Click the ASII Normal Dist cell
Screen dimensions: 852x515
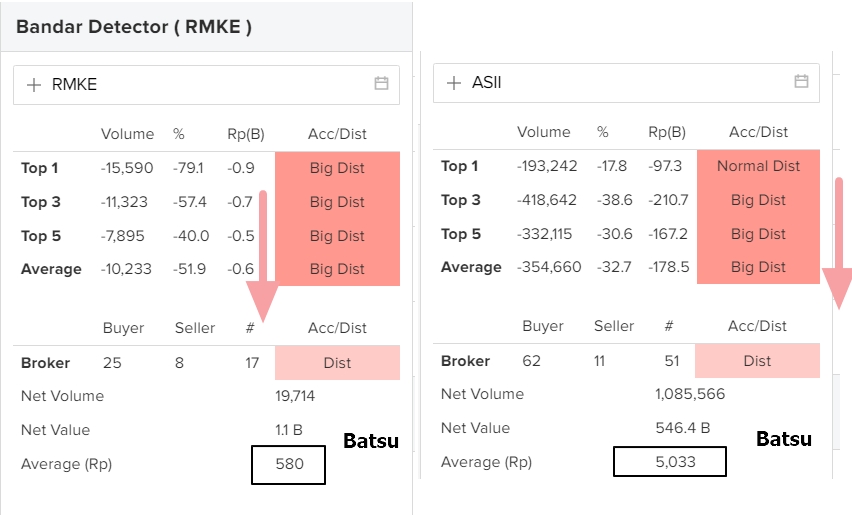click(x=758, y=166)
